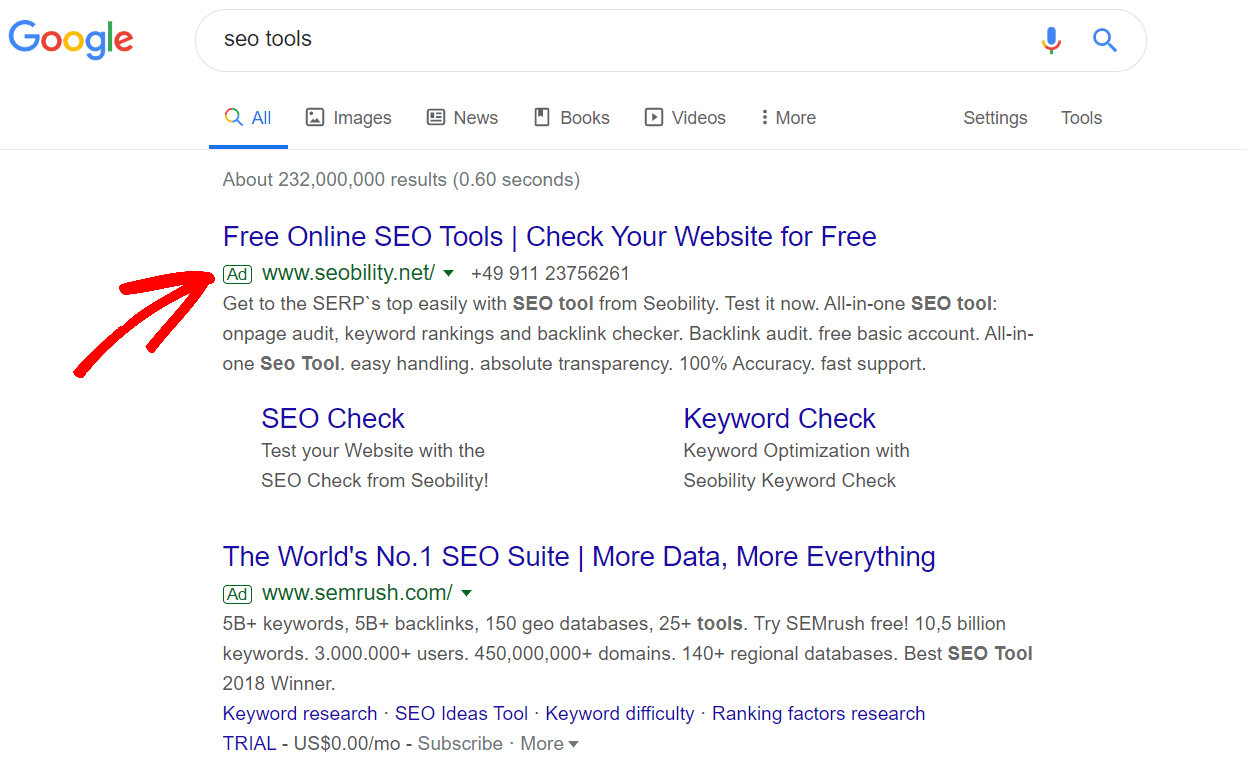
Task: Start voice search with the microphone icon
Action: [1050, 40]
